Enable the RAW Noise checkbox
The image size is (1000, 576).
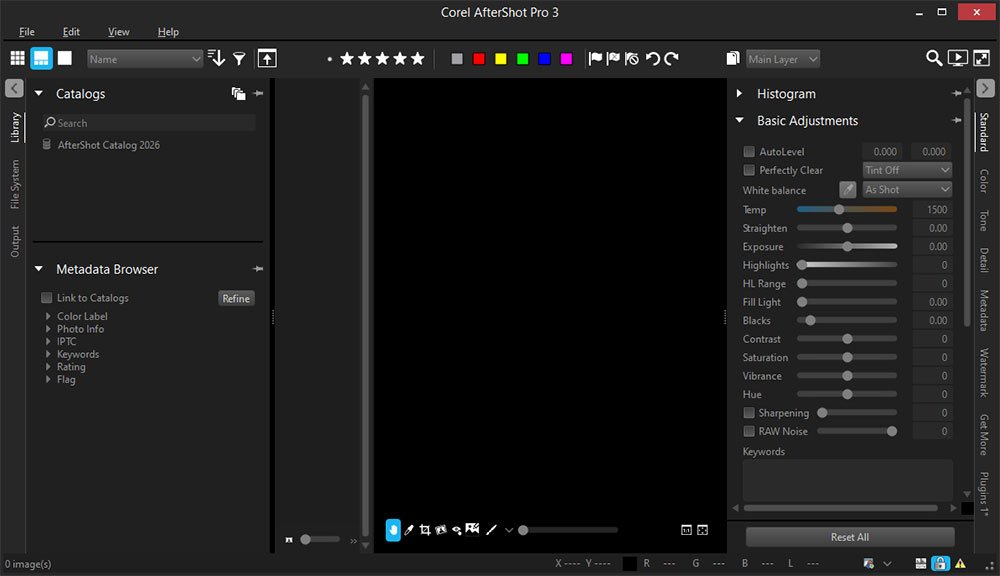749,431
